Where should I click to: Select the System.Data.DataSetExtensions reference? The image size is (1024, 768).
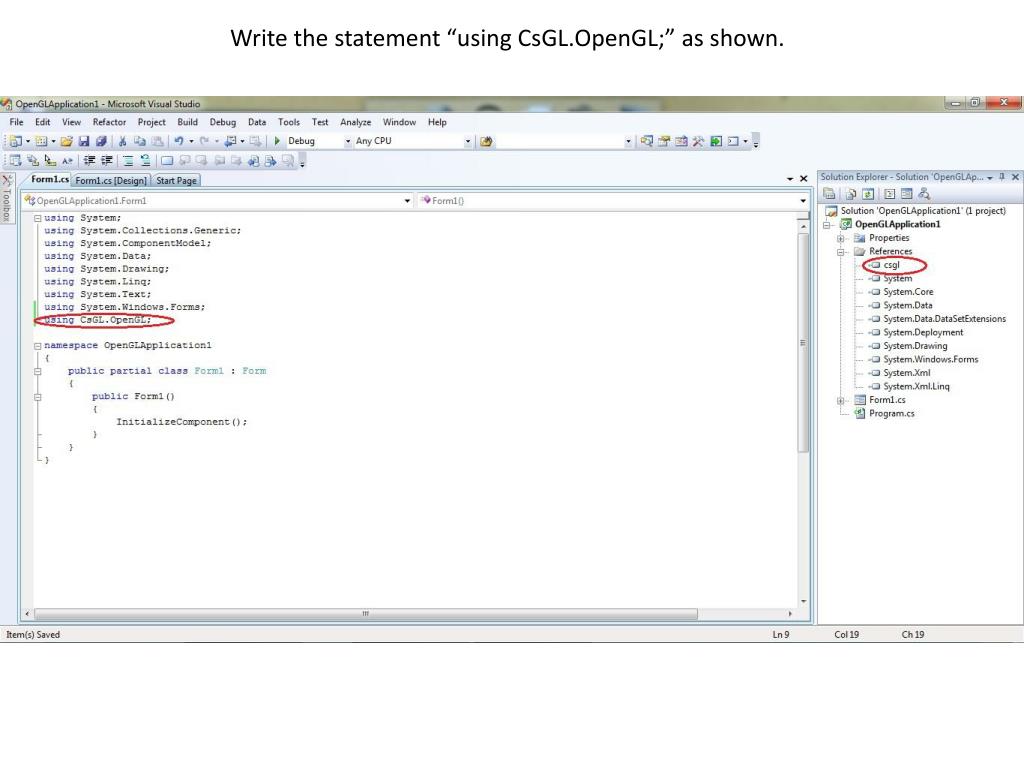pyautogui.click(x=944, y=319)
